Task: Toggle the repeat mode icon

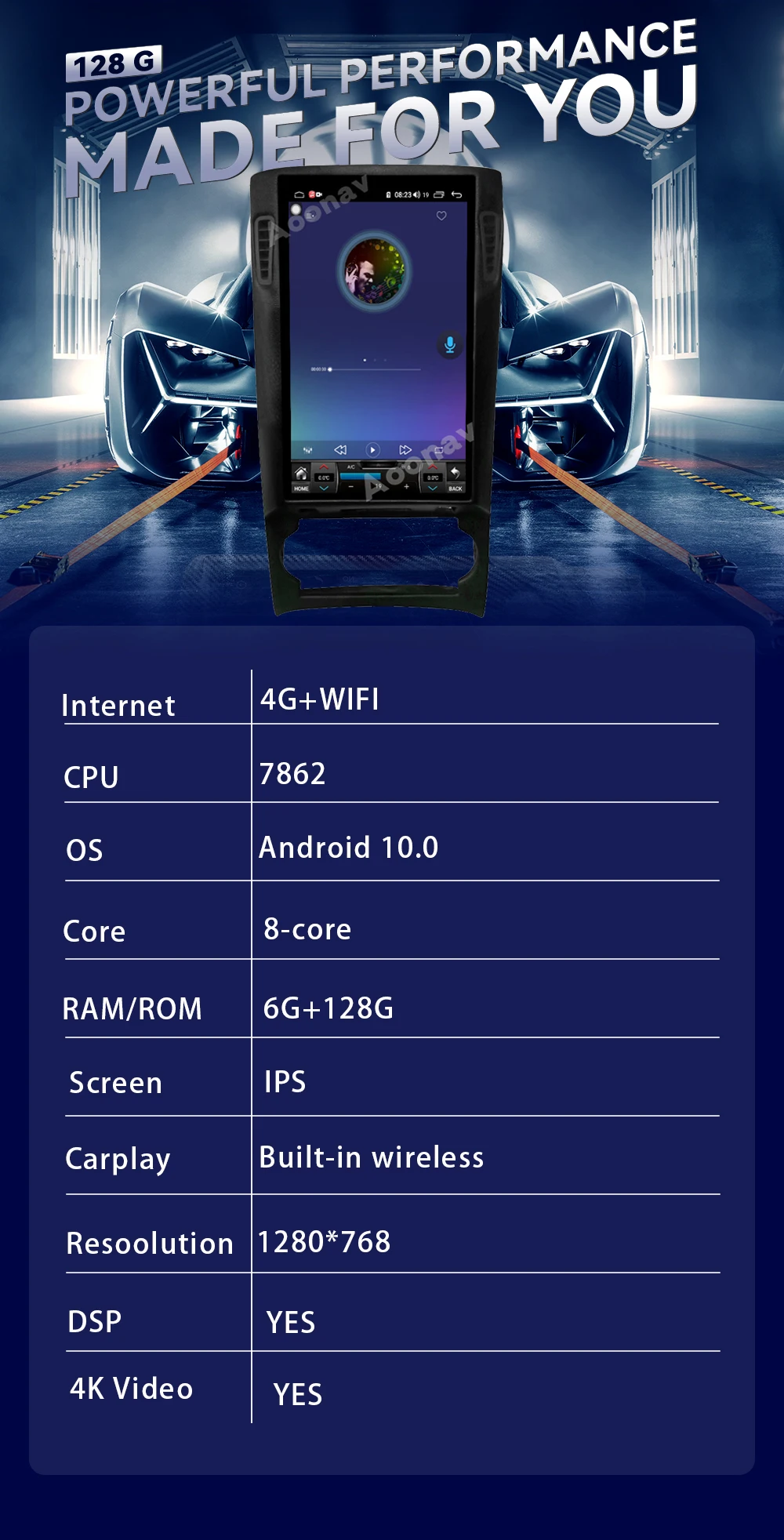Action: pos(438,450)
